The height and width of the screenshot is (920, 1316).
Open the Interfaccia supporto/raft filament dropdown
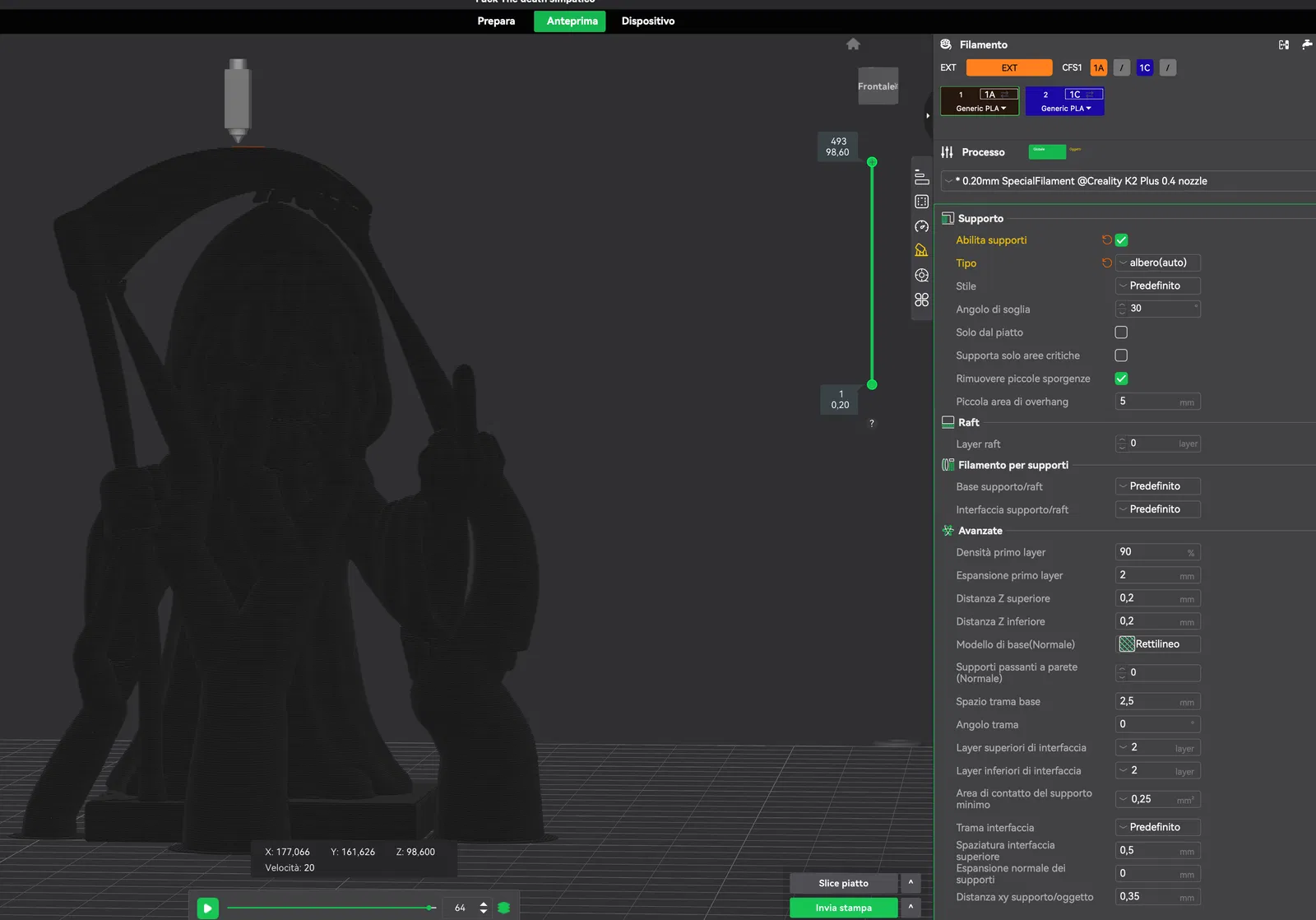click(1157, 509)
